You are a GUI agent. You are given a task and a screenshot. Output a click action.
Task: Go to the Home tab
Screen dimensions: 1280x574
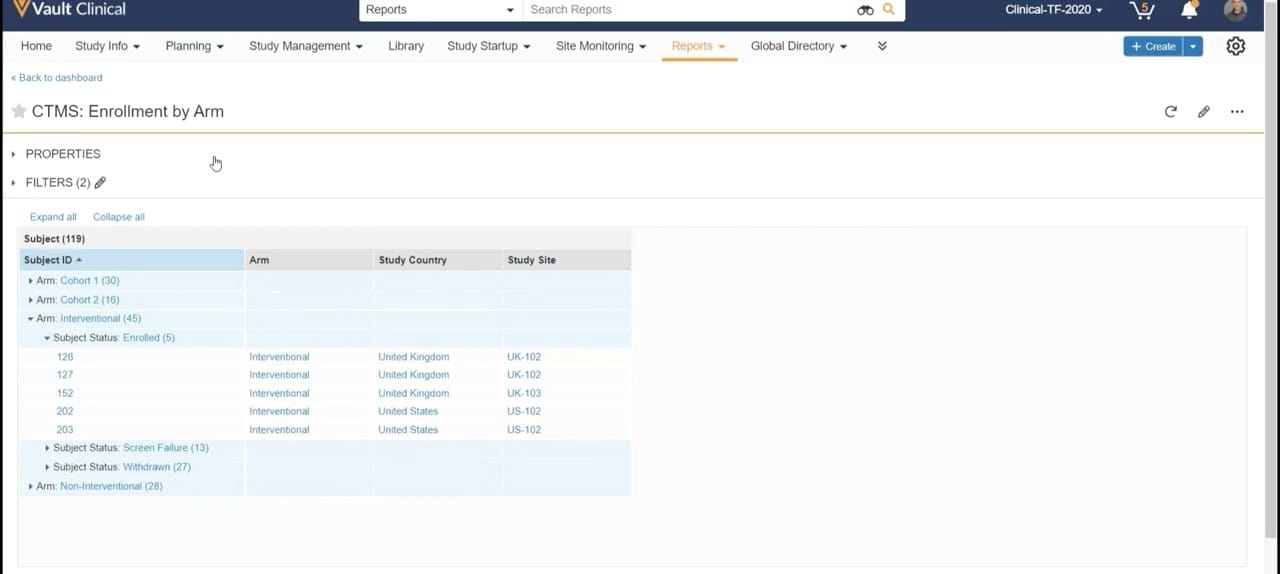click(x=36, y=46)
